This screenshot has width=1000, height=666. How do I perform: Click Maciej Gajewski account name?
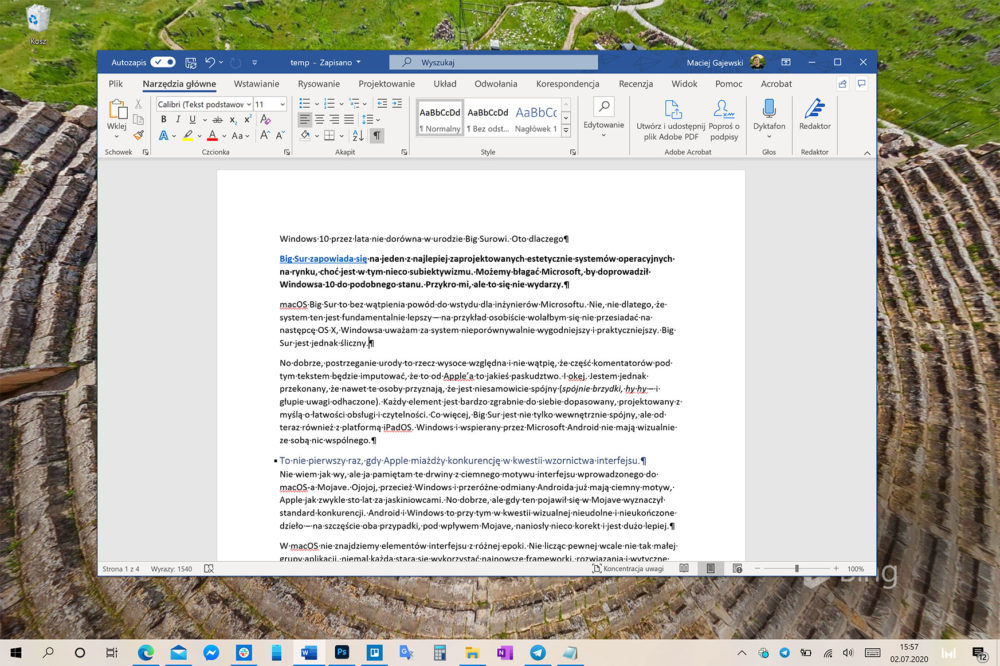(714, 63)
